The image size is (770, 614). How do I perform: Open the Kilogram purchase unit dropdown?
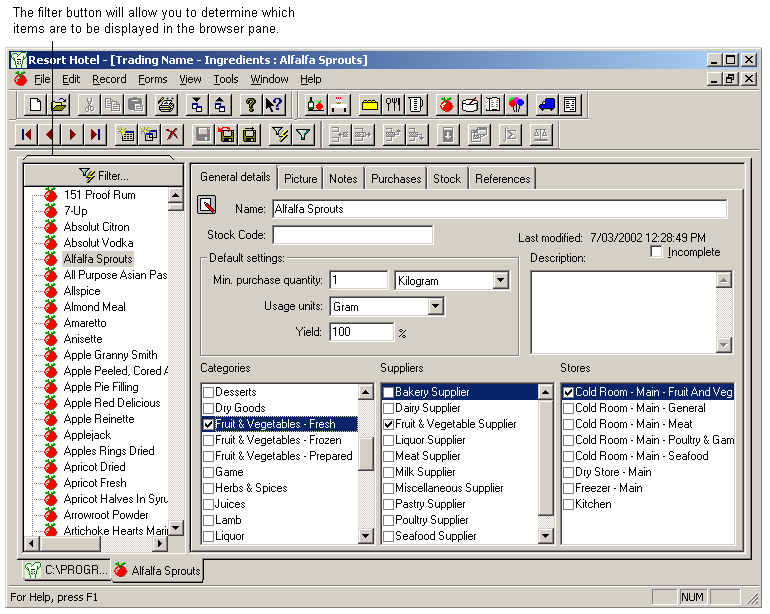pos(500,280)
